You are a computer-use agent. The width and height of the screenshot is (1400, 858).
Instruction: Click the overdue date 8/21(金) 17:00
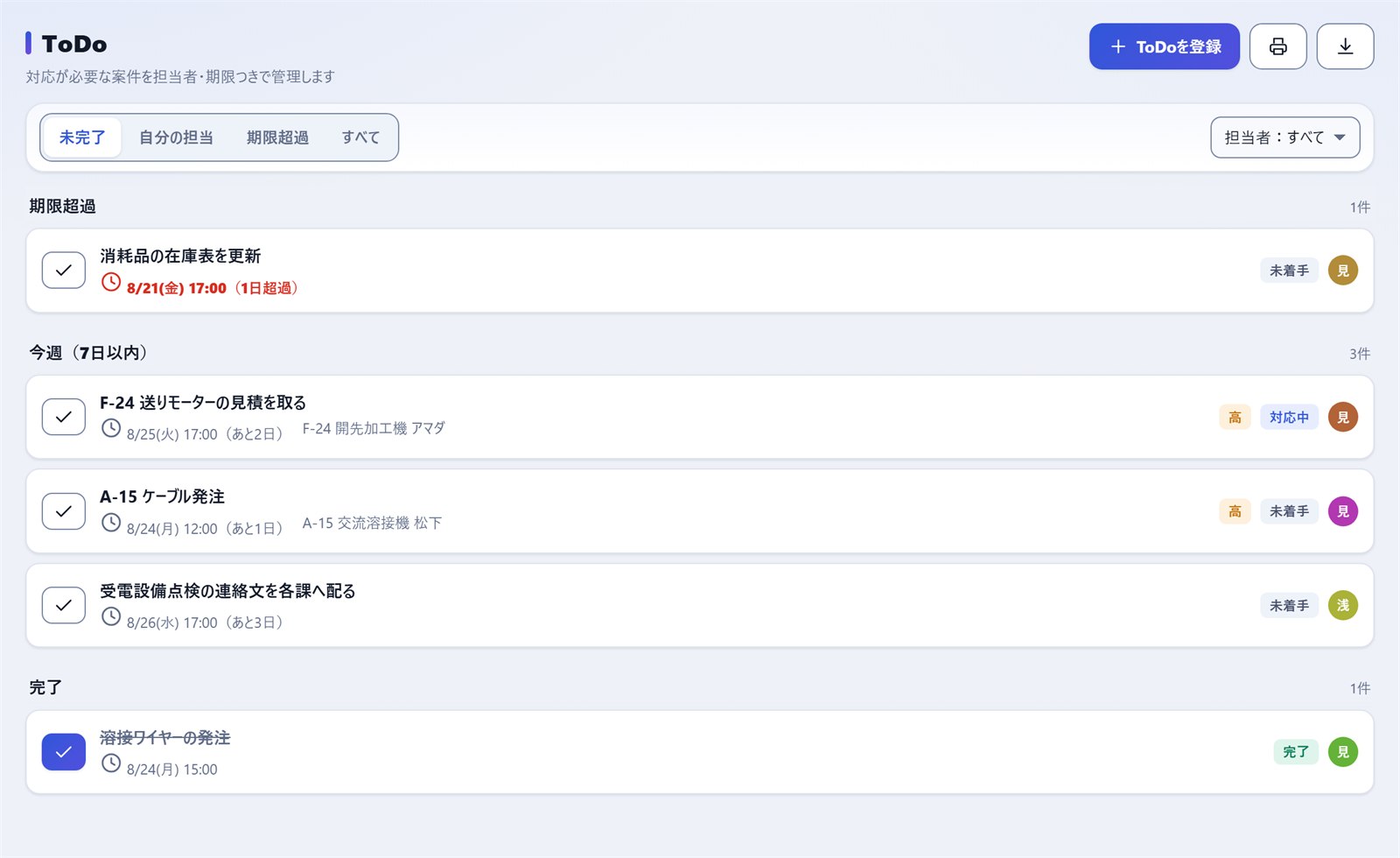pos(177,288)
